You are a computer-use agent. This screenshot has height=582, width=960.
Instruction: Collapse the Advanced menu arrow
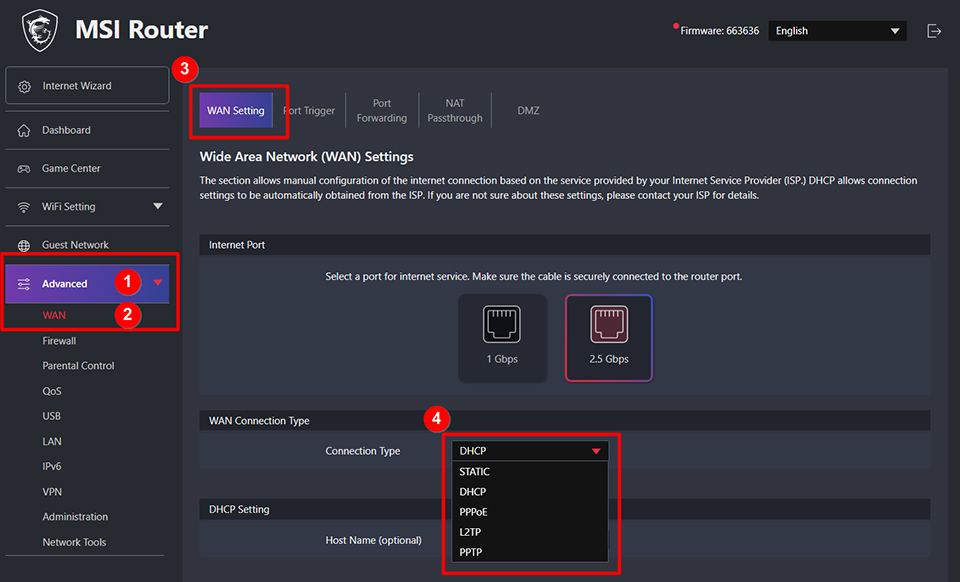point(157,283)
